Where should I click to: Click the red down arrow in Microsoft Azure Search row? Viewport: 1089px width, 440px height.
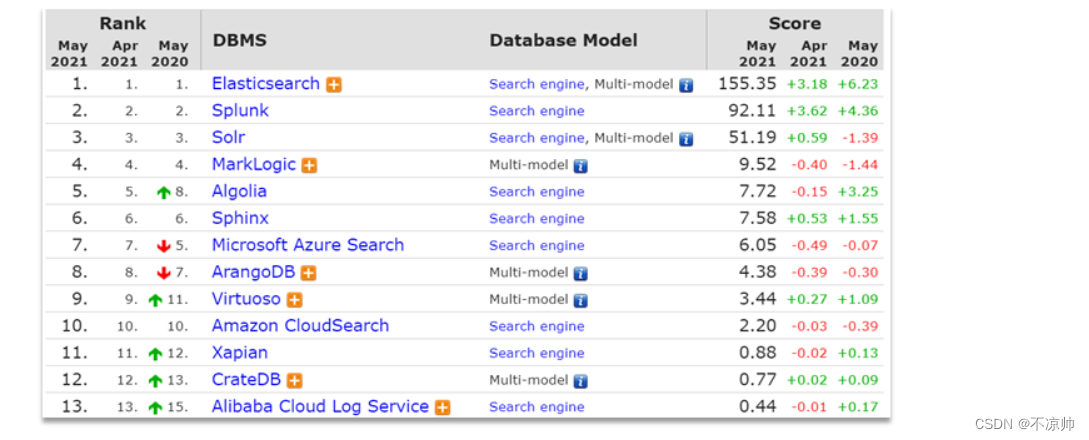[x=164, y=246]
